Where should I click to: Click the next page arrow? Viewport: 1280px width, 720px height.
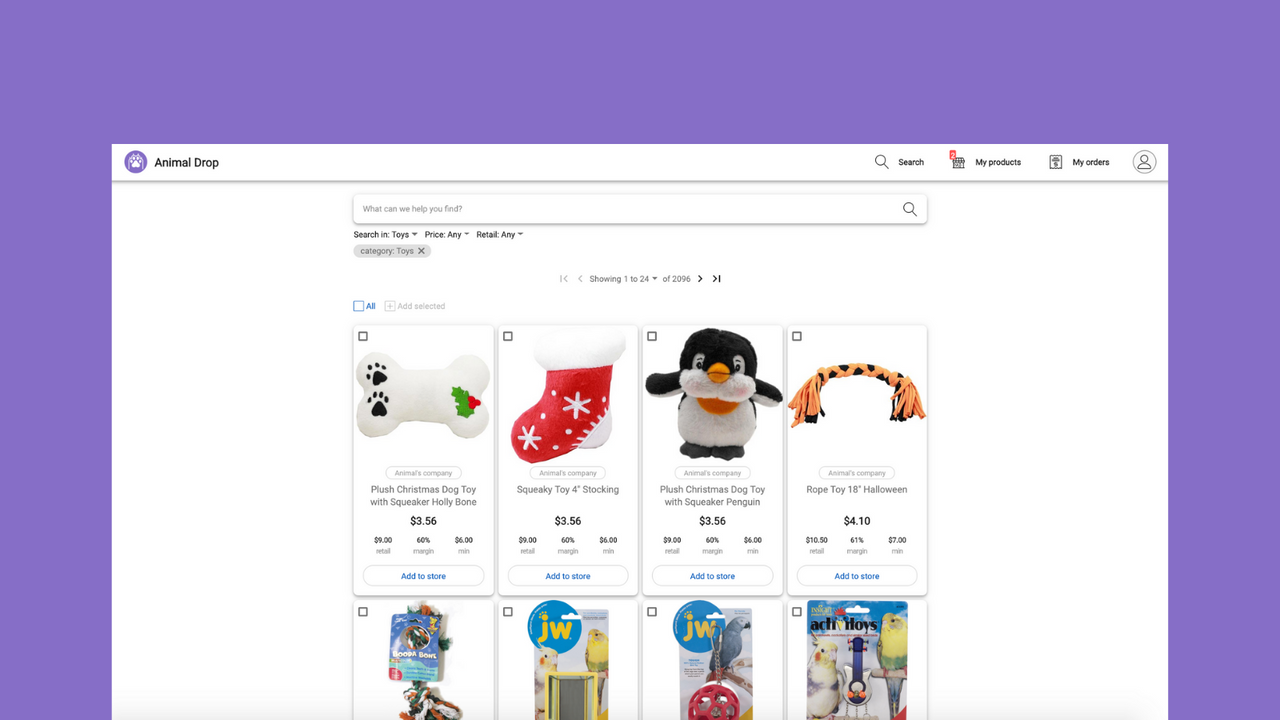click(700, 278)
